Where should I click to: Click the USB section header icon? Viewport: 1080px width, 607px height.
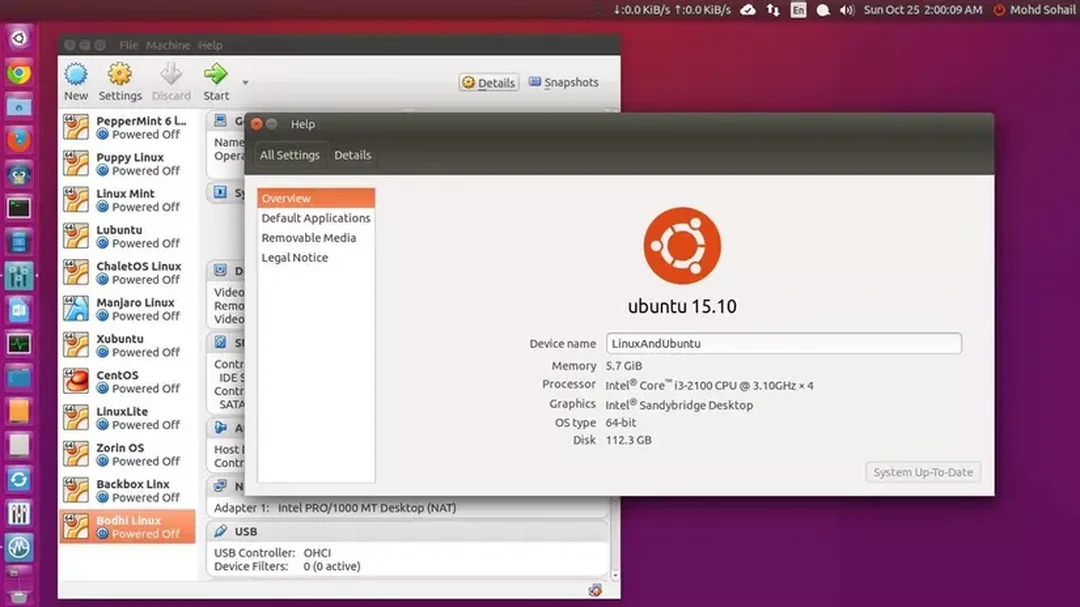(x=220, y=531)
